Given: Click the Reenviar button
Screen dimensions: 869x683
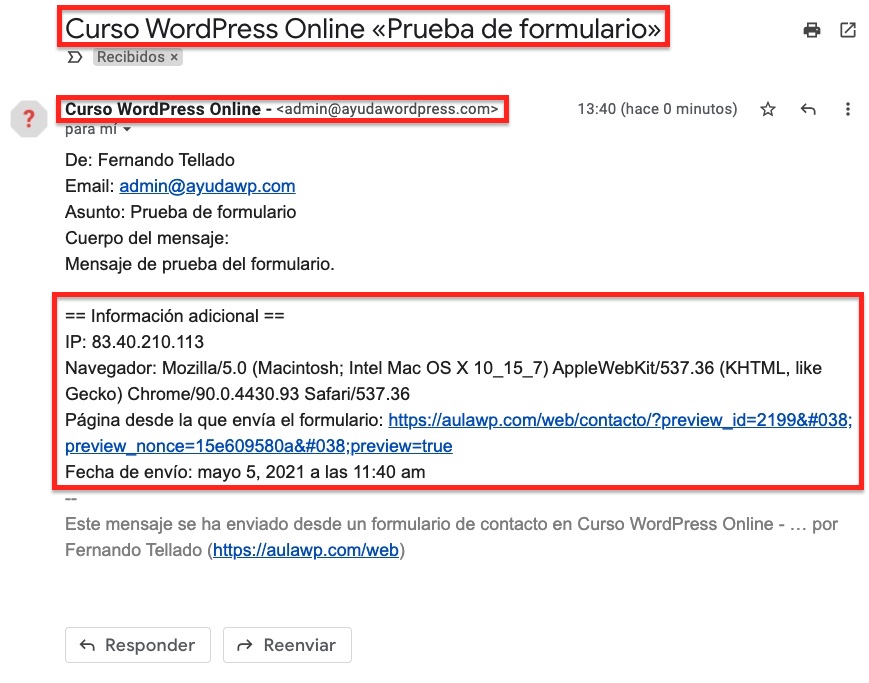Looking at the screenshot, I should point(287,645).
